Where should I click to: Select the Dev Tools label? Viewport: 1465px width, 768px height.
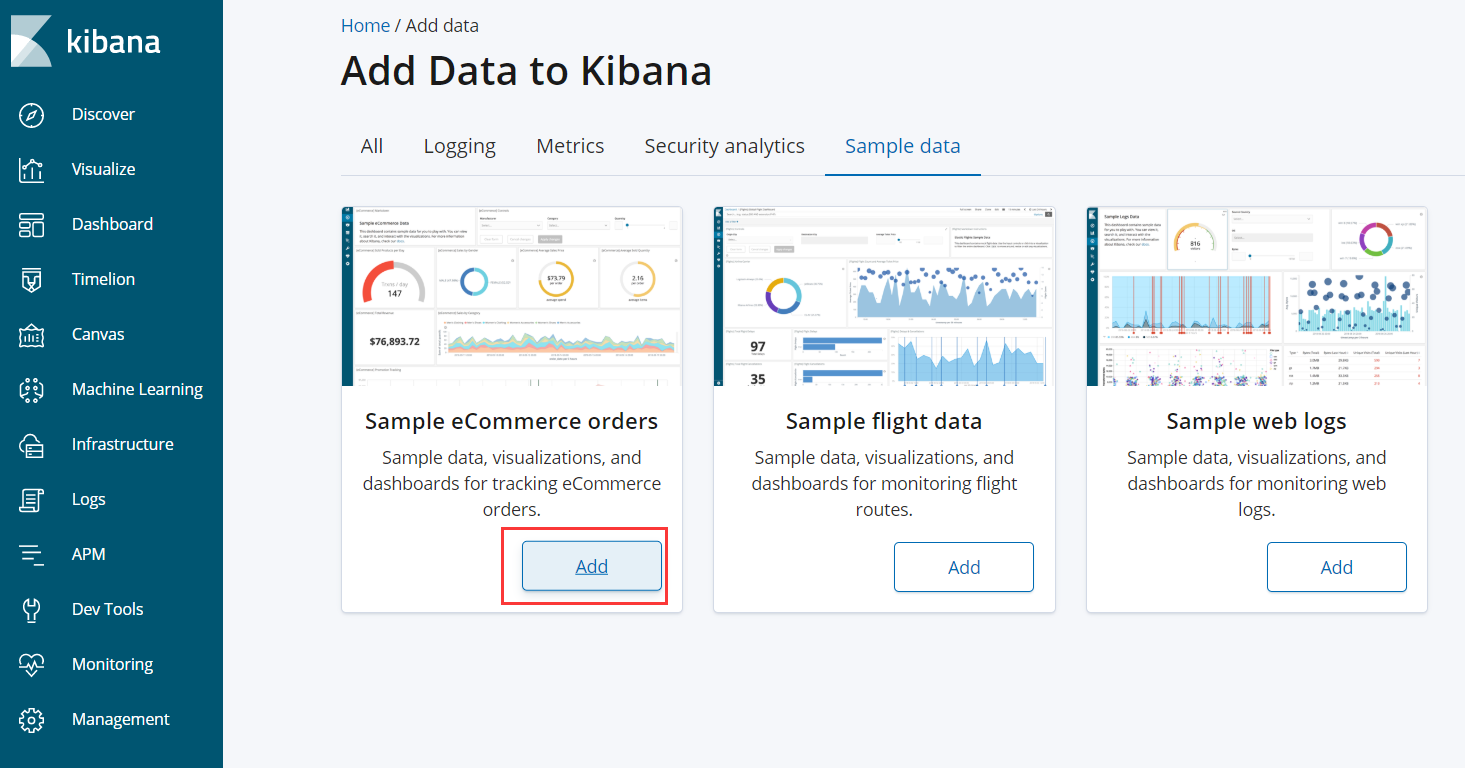click(107, 609)
